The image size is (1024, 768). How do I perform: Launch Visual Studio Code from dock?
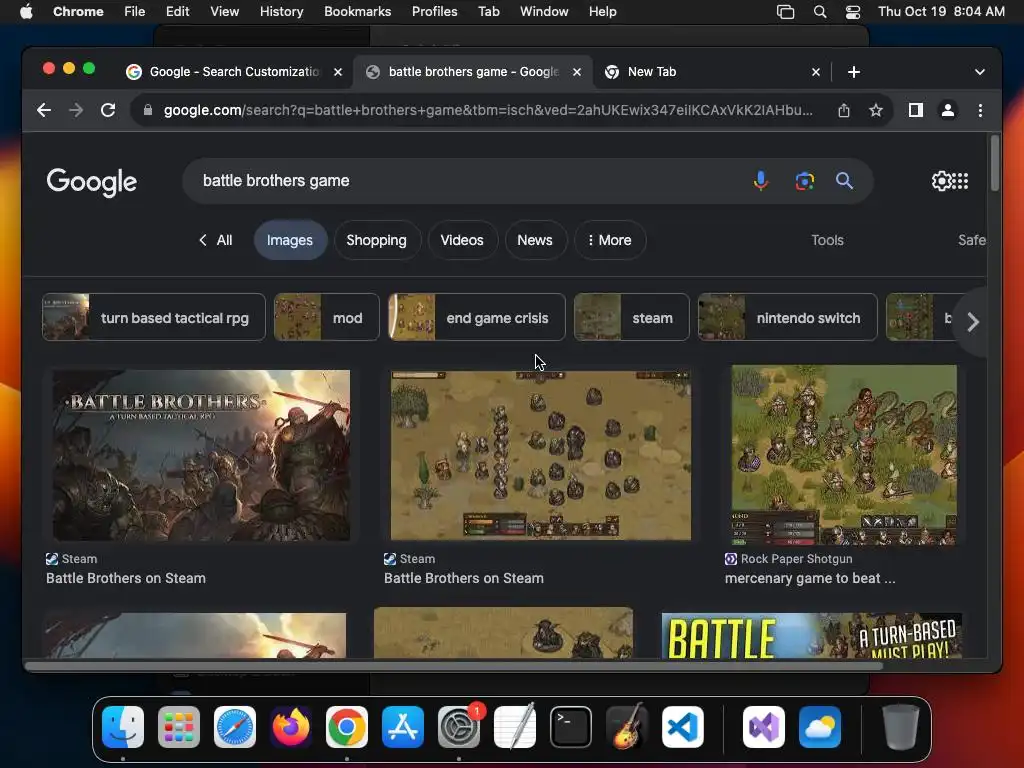tap(683, 727)
